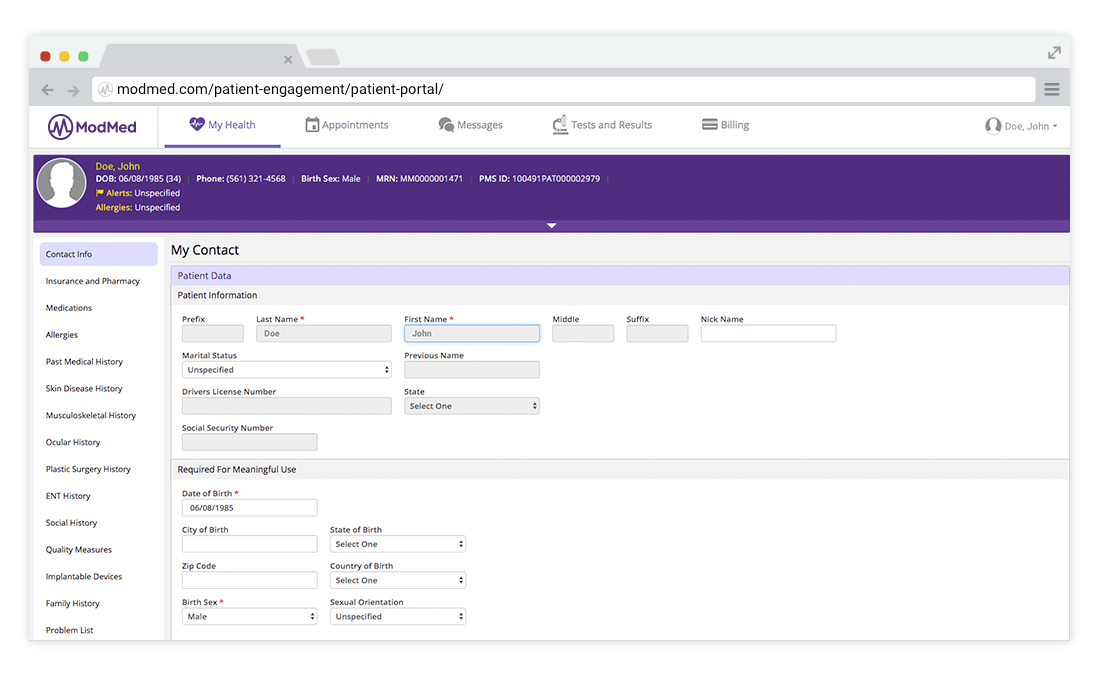Open the Billing icon
Screen dimensions: 1100x676
tap(709, 123)
